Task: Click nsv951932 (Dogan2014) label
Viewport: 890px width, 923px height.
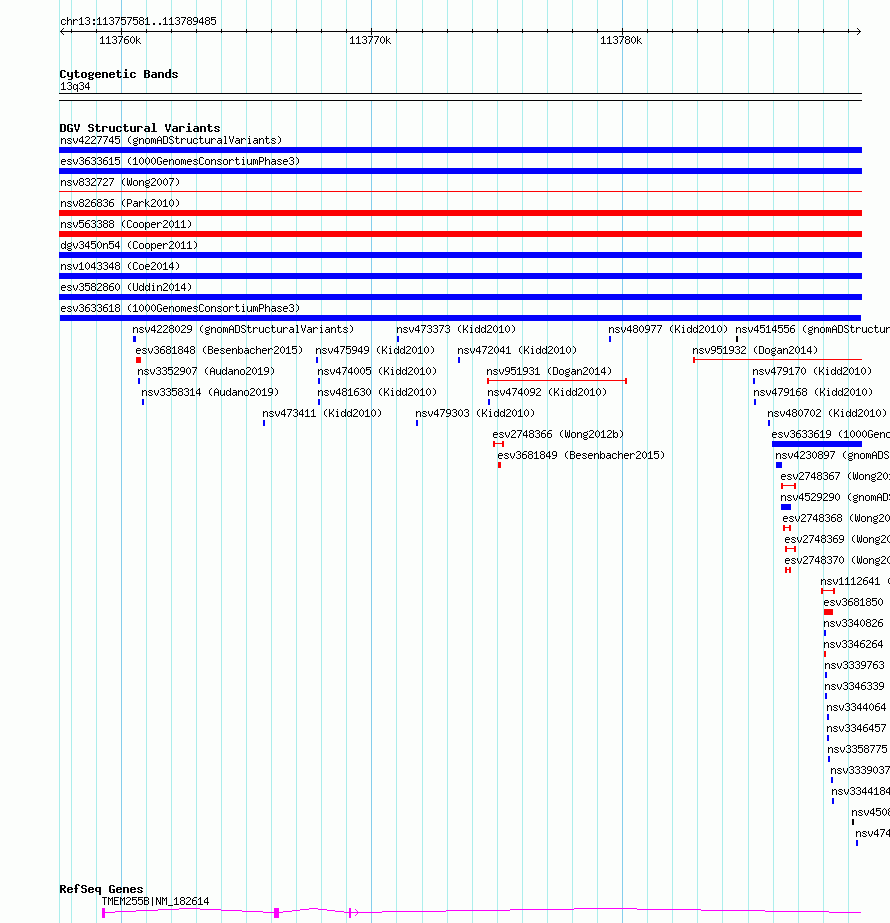Action: [x=755, y=350]
